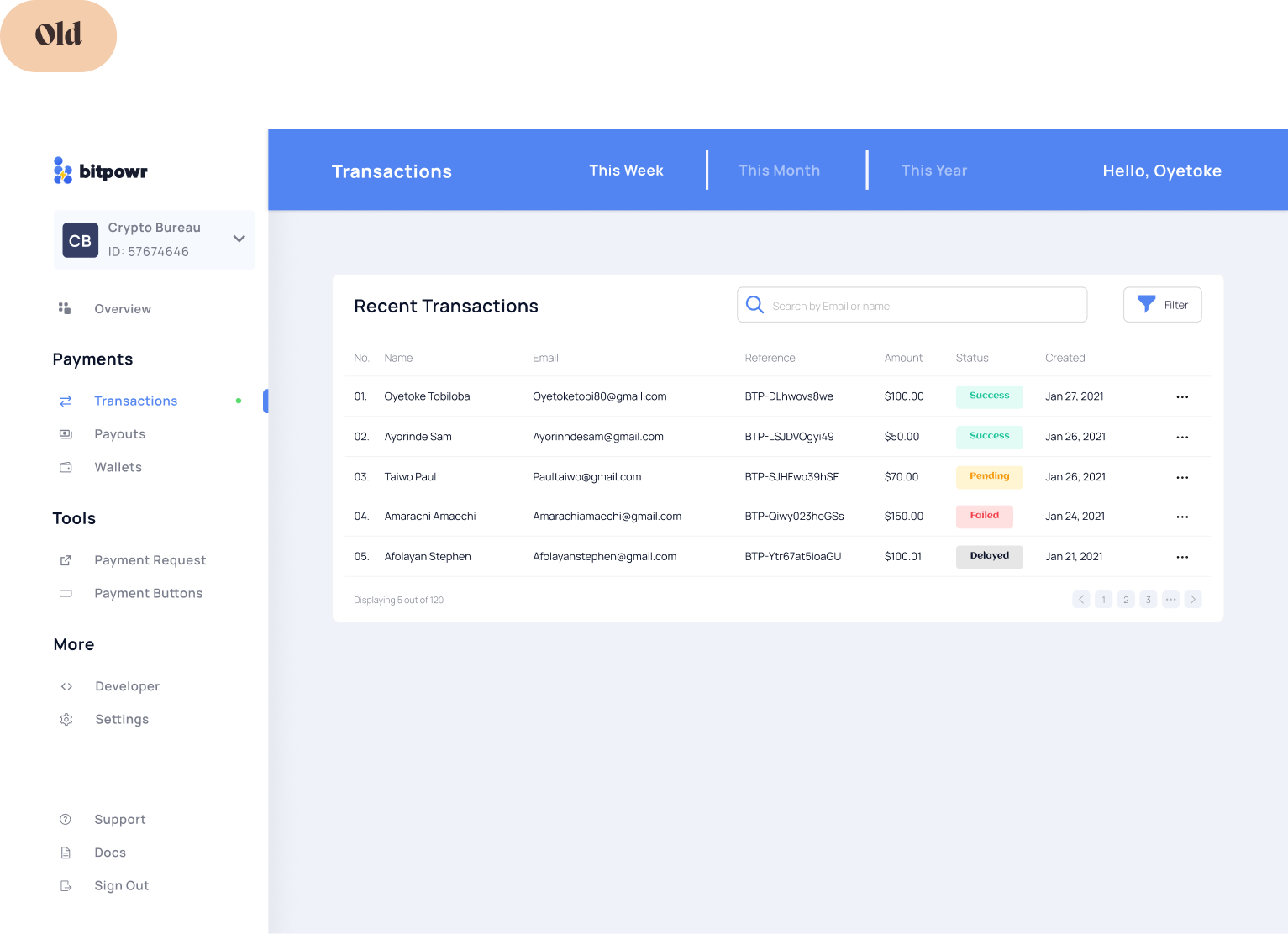Viewport: 1288px width, 934px height.
Task: Focus the Search by Email or name field
Action: coord(912,305)
